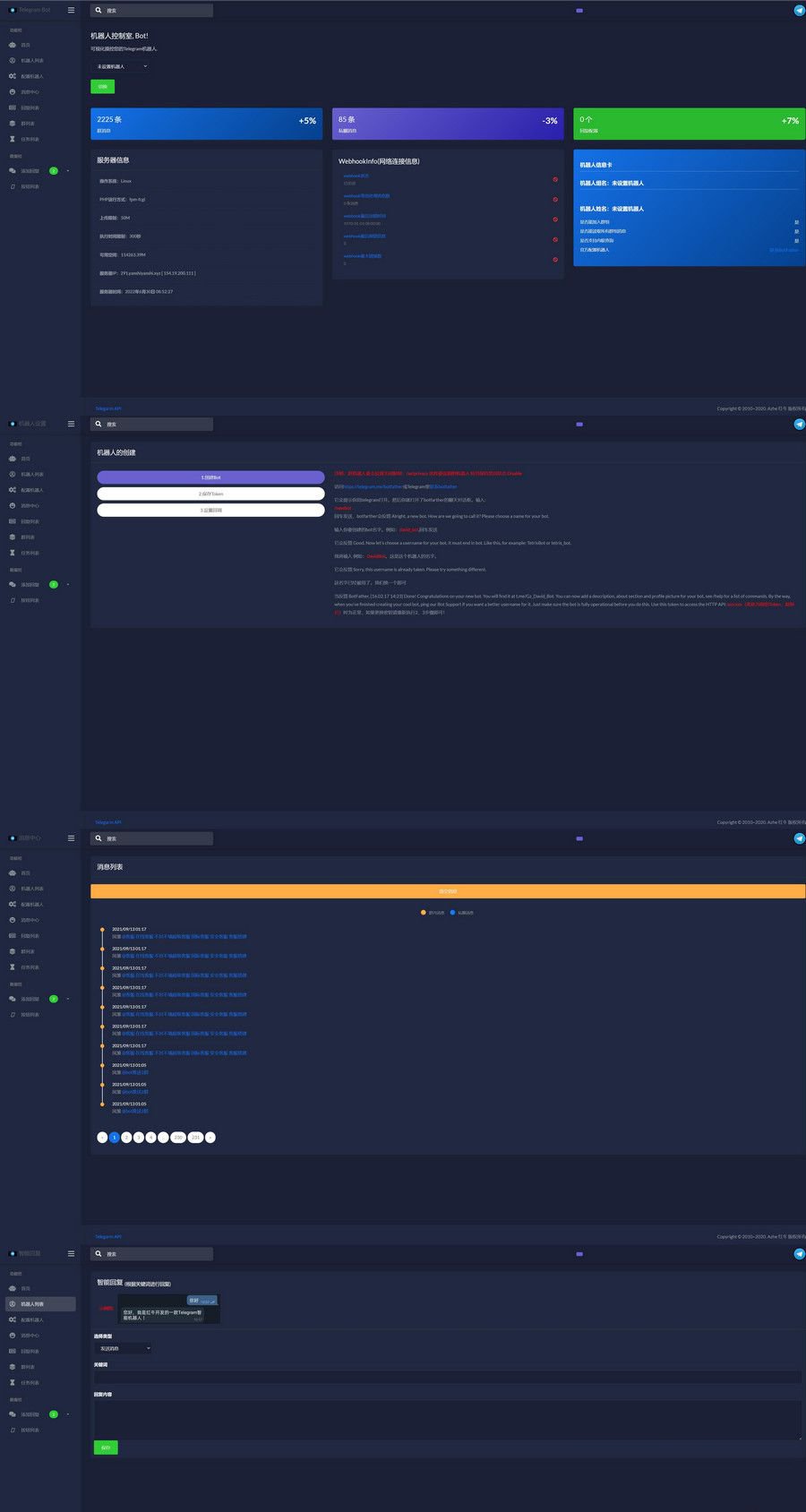Click the chat bubbles icon for 添加回复 in the 机器人设置 sidebar

pos(13,585)
